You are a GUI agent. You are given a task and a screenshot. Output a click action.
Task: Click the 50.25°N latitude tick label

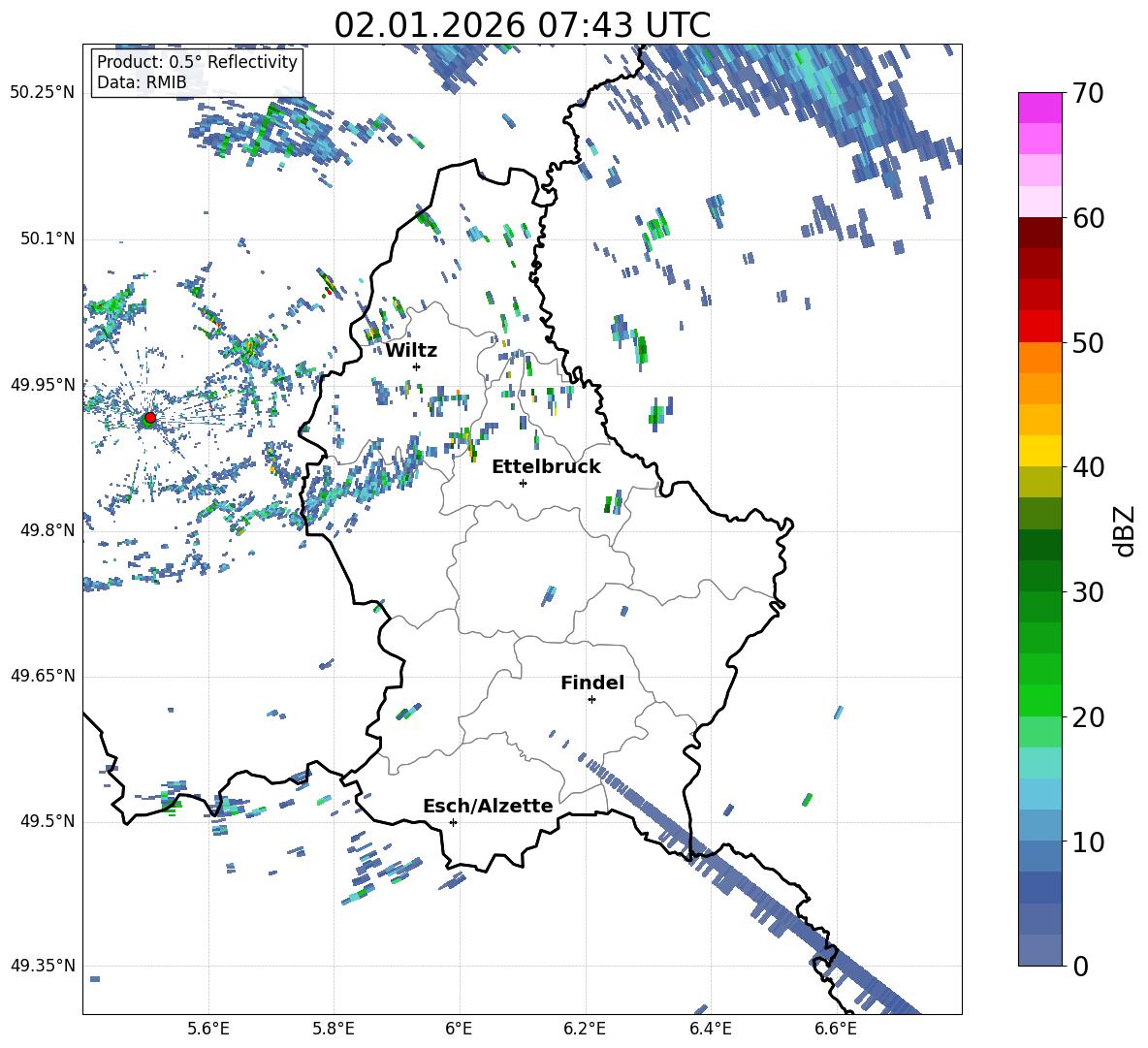pyautogui.click(x=43, y=93)
